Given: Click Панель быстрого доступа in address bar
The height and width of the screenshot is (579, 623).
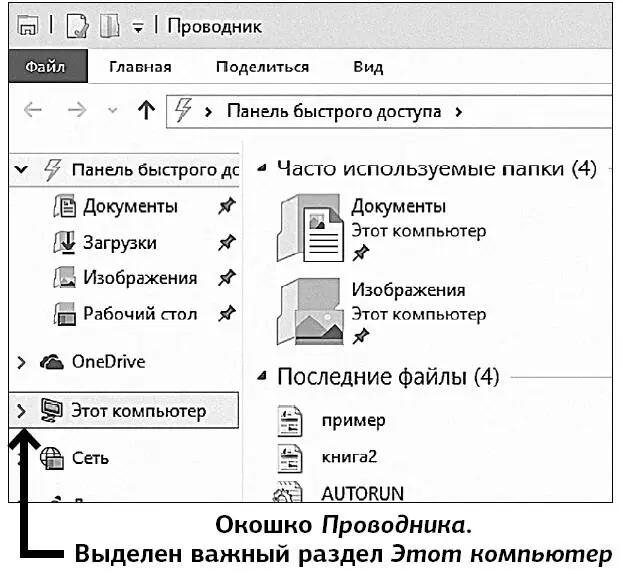Looking at the screenshot, I should [x=334, y=111].
